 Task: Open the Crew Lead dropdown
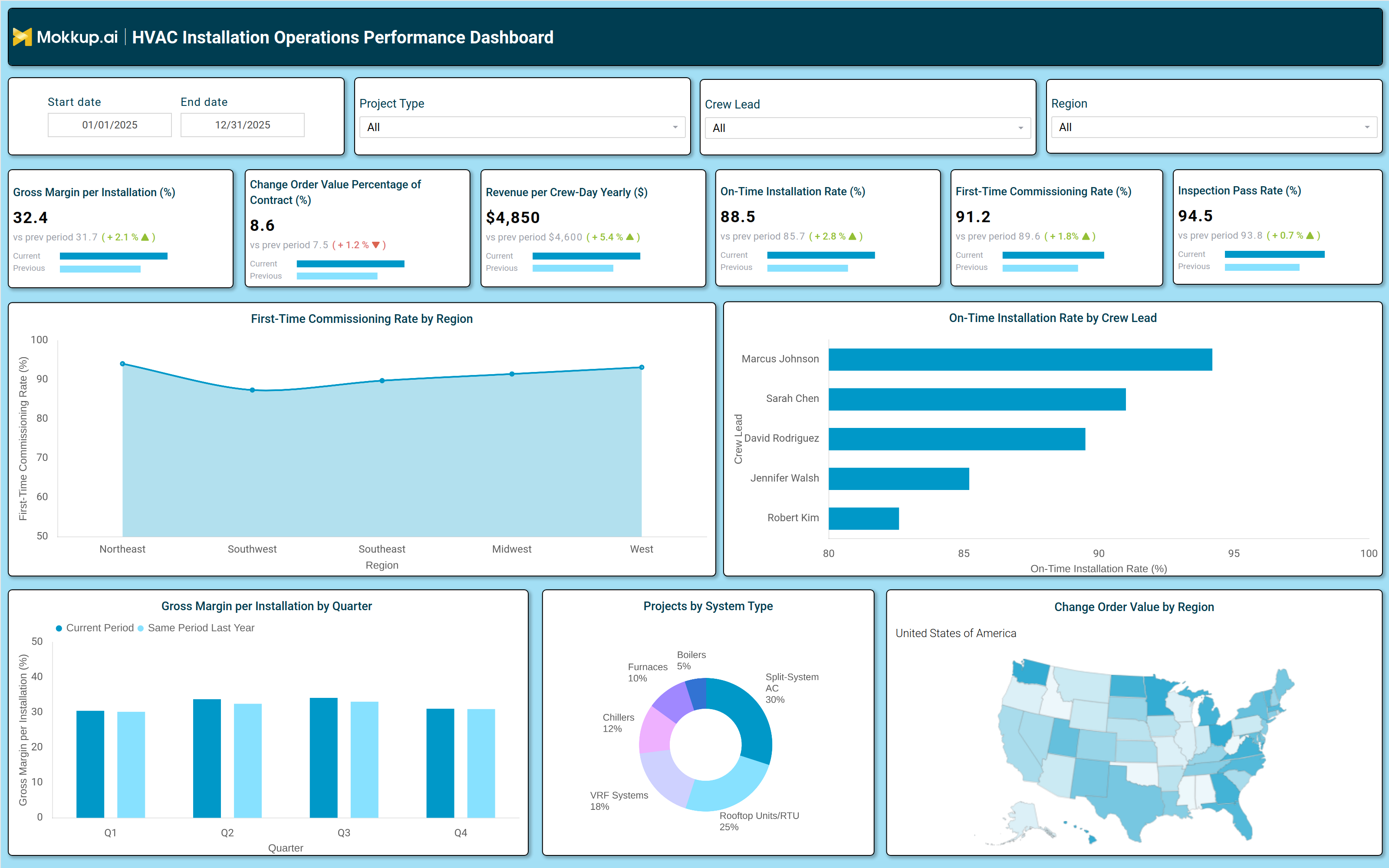868,128
